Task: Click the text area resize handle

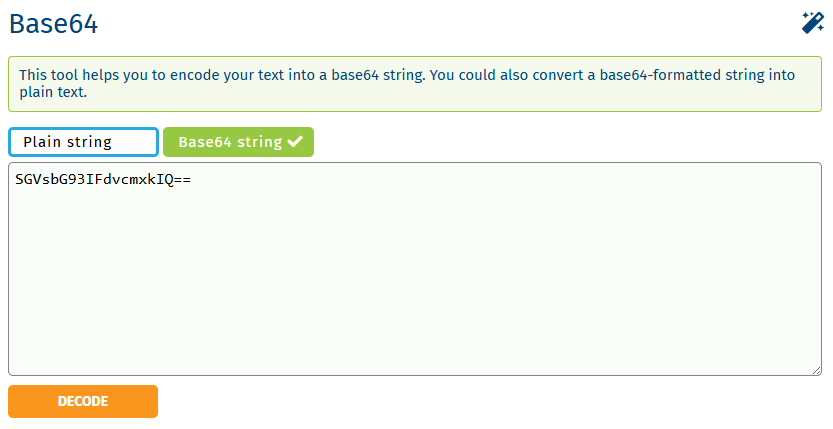Action: point(816,370)
